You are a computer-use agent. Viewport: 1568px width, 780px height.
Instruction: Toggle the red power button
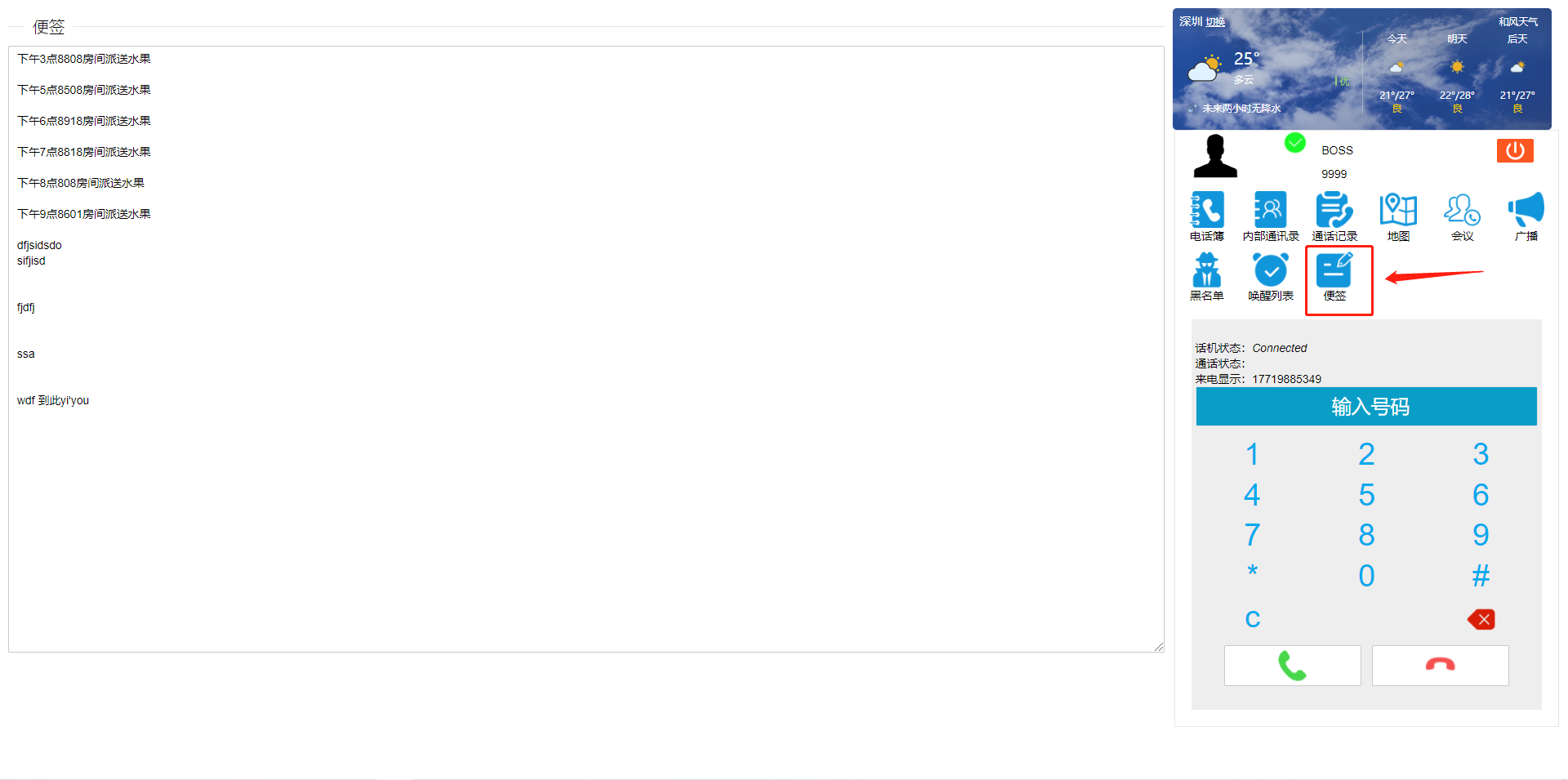coord(1516,150)
